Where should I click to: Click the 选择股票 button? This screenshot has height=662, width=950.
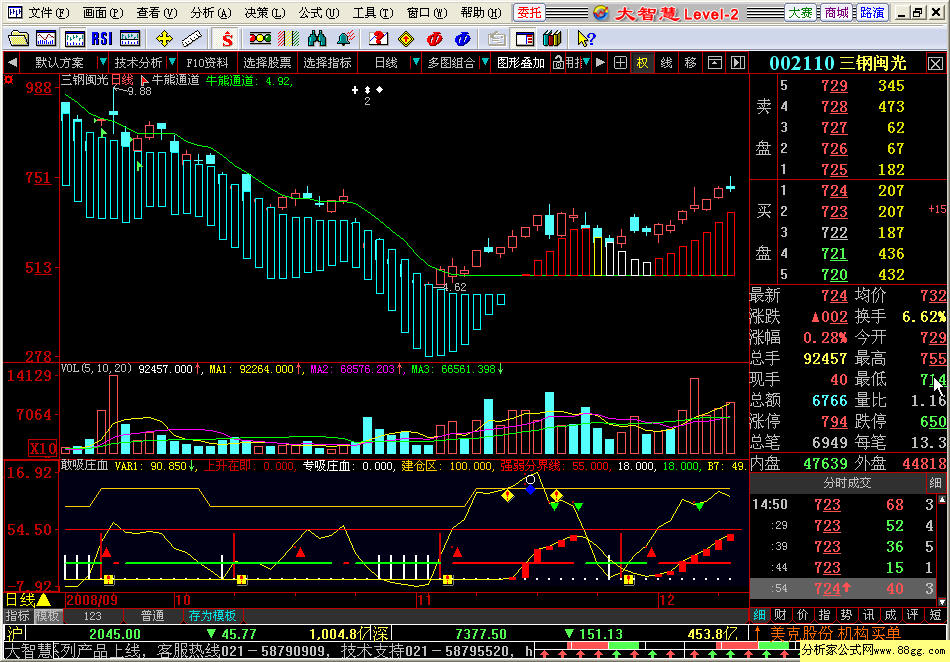[x=267, y=62]
